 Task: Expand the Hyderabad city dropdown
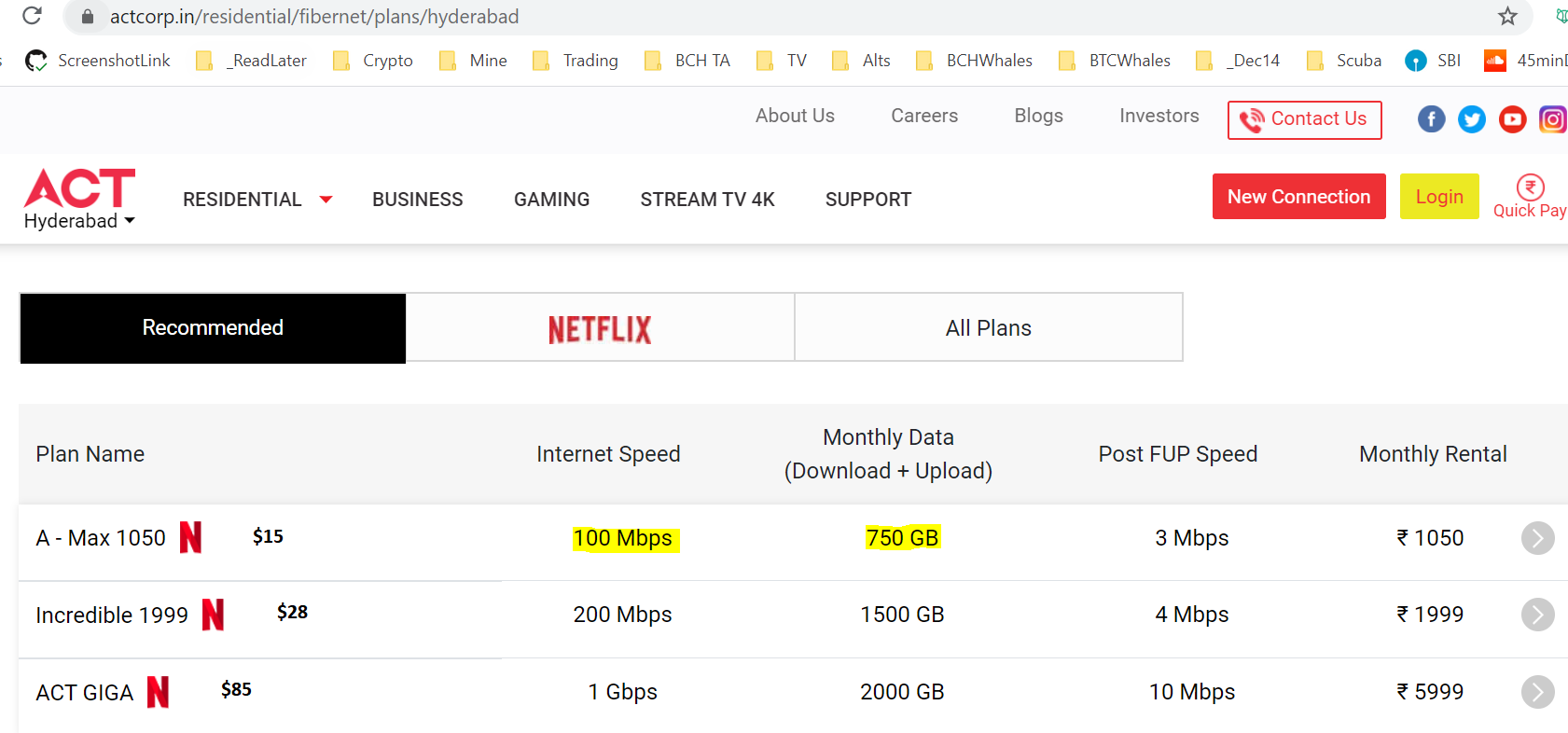pyautogui.click(x=79, y=221)
